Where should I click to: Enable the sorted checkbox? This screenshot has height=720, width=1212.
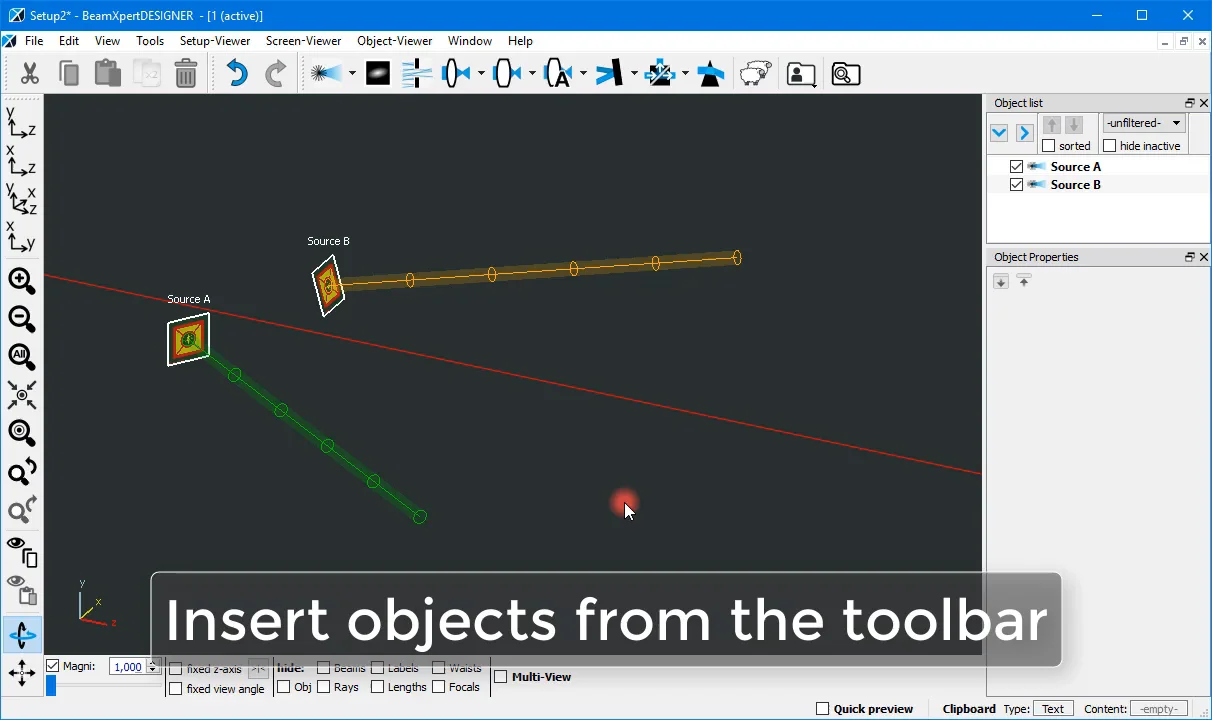(x=1049, y=146)
